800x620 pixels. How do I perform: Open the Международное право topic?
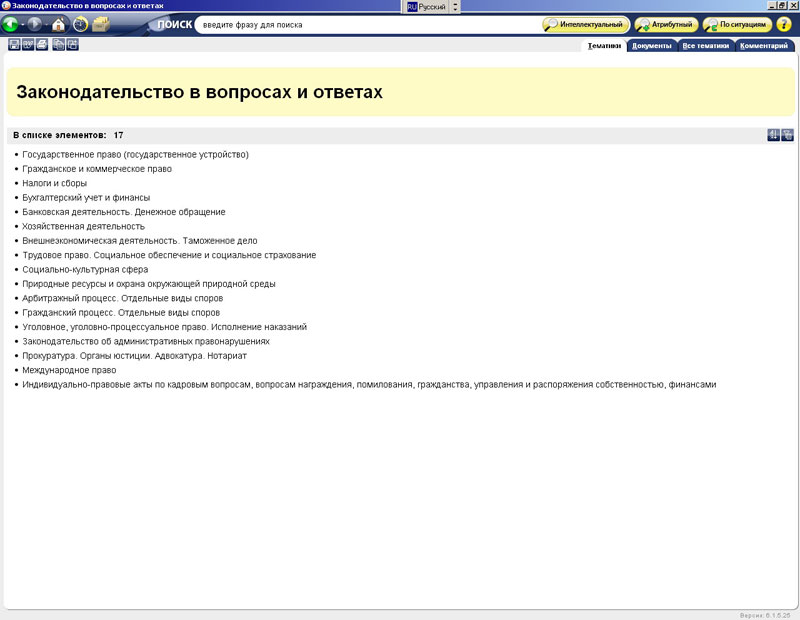[69, 370]
